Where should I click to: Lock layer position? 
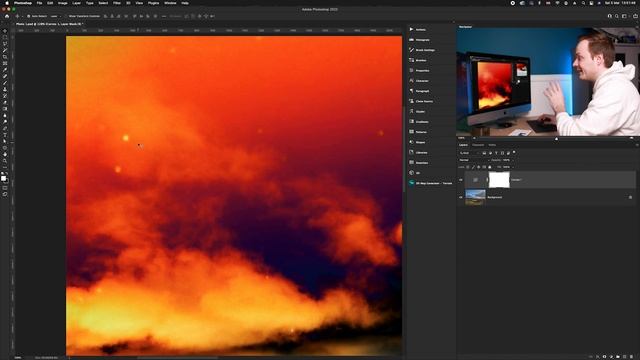[x=479, y=167]
